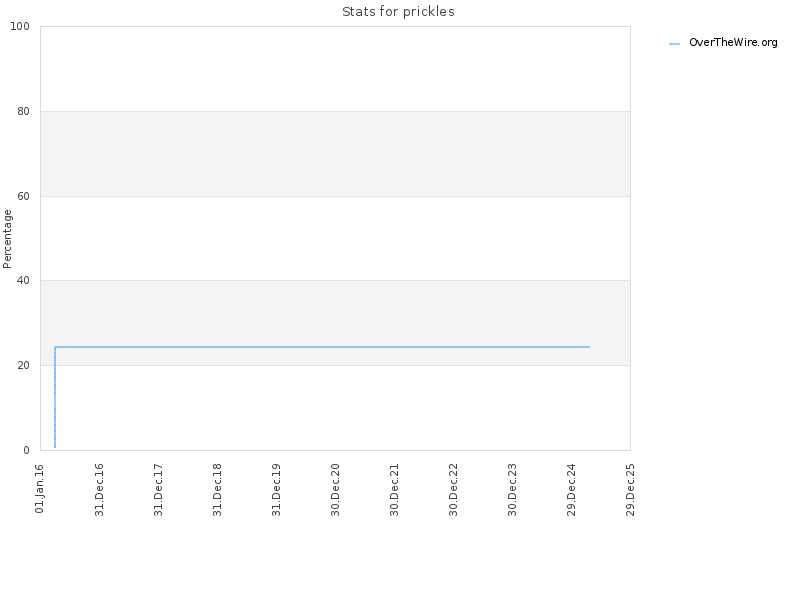Click the 29.Dec.24 x-axis label
The height and width of the screenshot is (600, 800).
pos(571,489)
